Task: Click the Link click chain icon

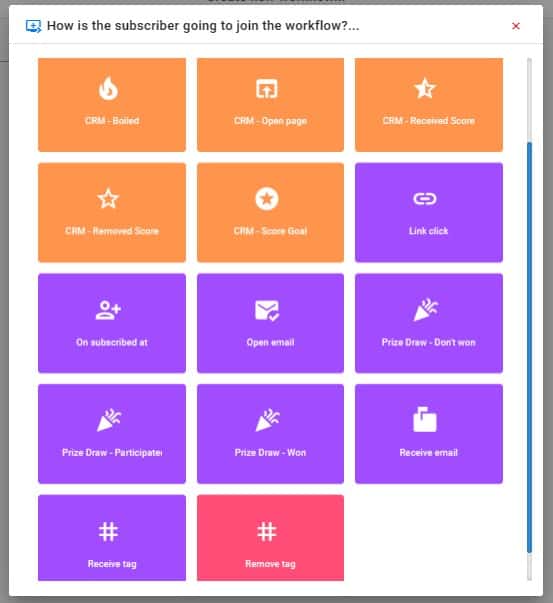Action: (x=425, y=199)
